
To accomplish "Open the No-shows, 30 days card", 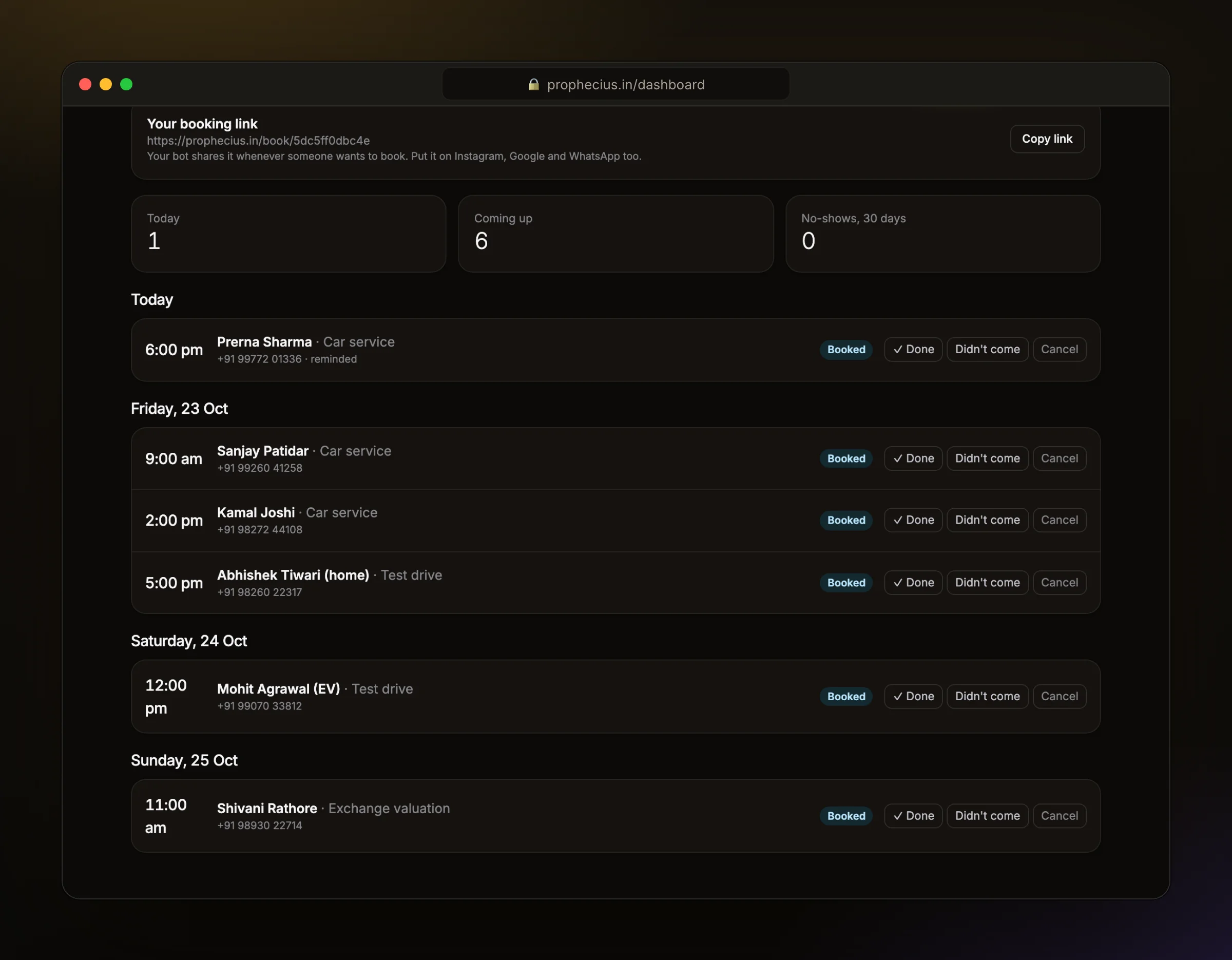I will (942, 234).
